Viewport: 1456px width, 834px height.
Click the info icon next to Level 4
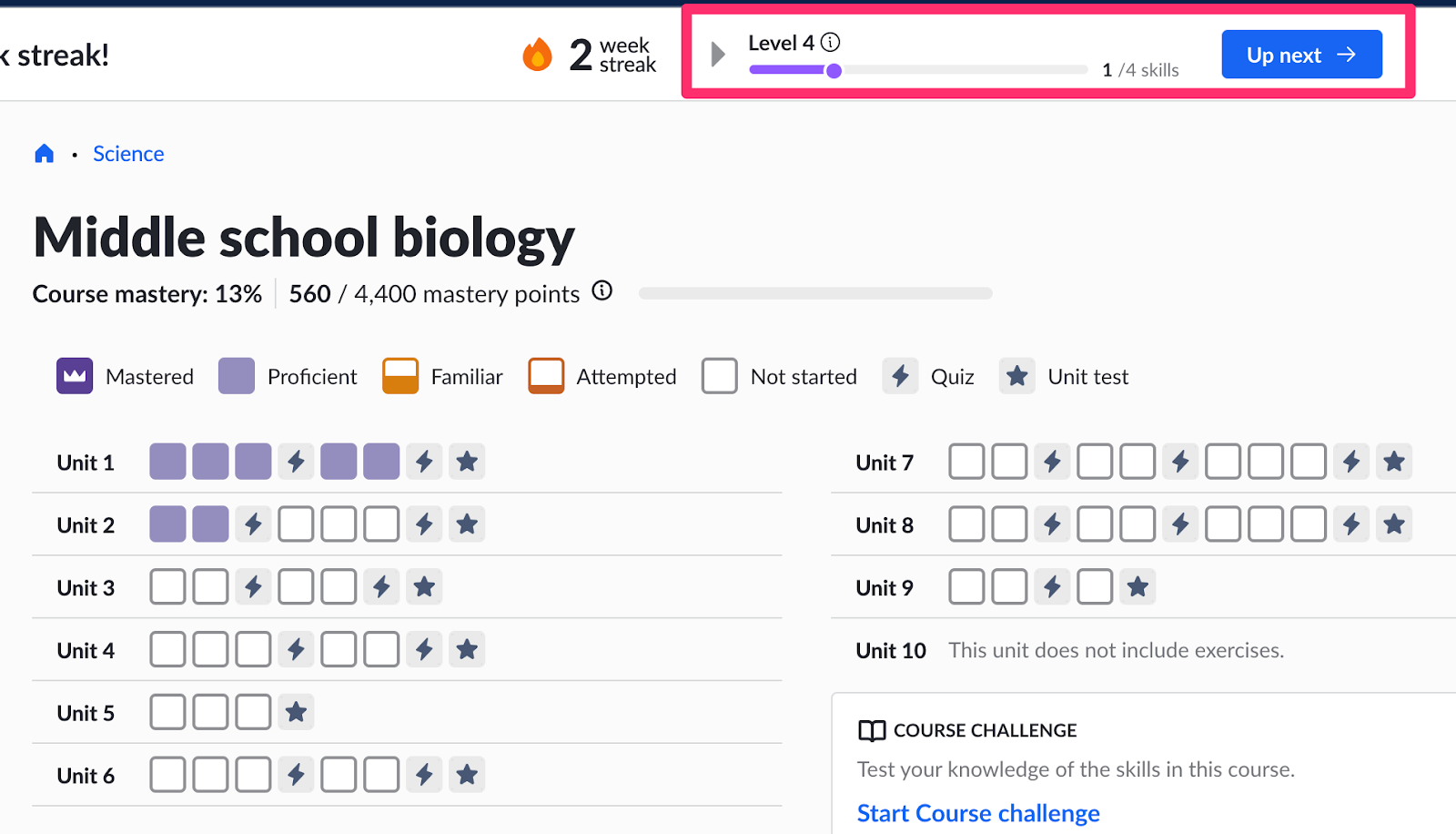(830, 43)
